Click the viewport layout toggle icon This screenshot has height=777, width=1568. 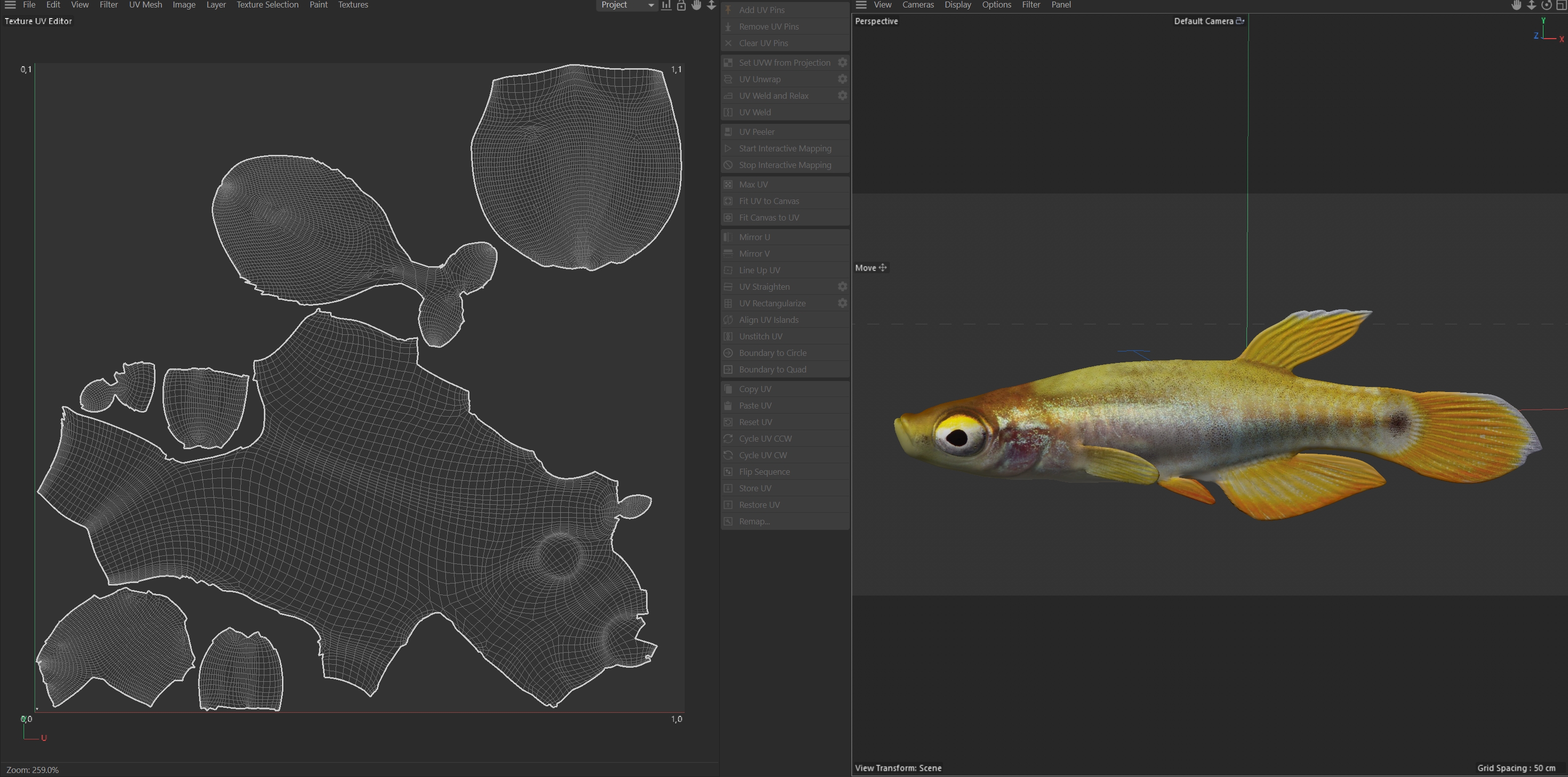1561,5
